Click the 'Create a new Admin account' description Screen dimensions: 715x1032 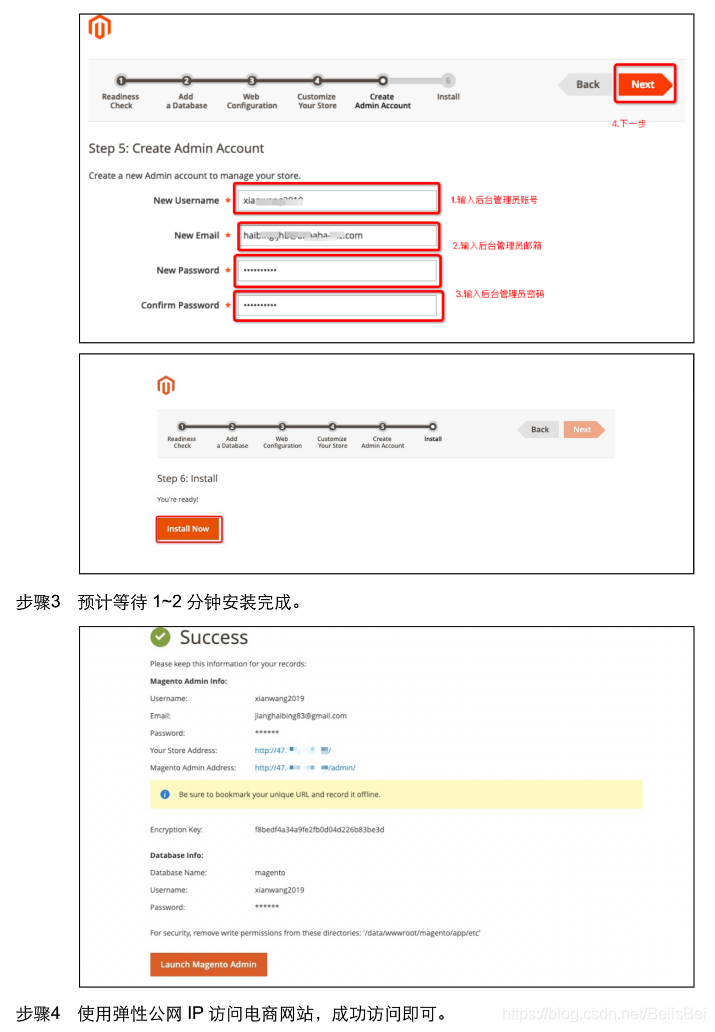pyautogui.click(x=194, y=176)
